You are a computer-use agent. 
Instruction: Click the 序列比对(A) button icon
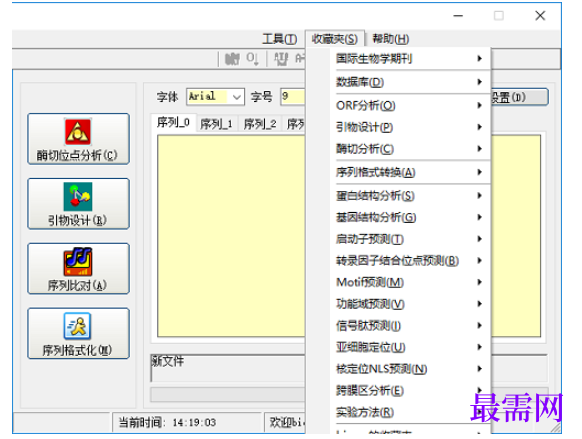(x=78, y=261)
